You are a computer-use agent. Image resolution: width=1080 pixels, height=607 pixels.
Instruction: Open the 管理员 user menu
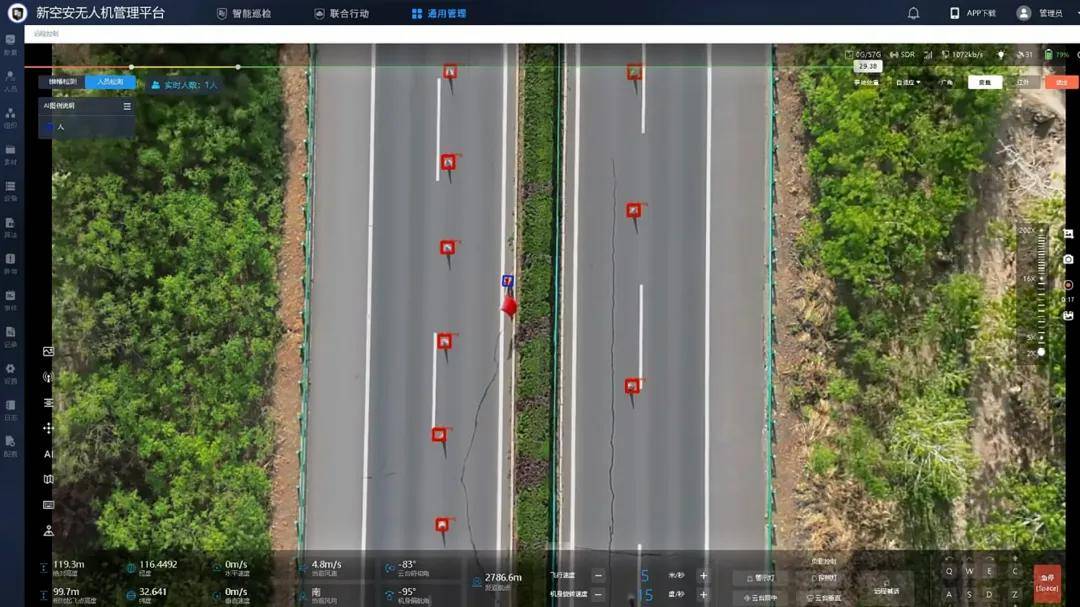click(1040, 13)
